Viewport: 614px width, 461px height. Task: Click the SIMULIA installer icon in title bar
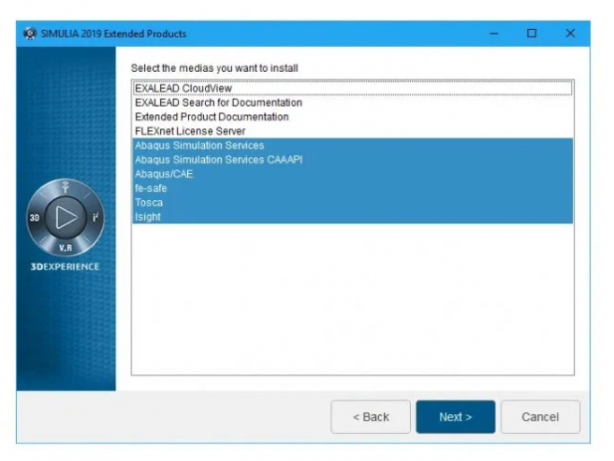point(29,33)
